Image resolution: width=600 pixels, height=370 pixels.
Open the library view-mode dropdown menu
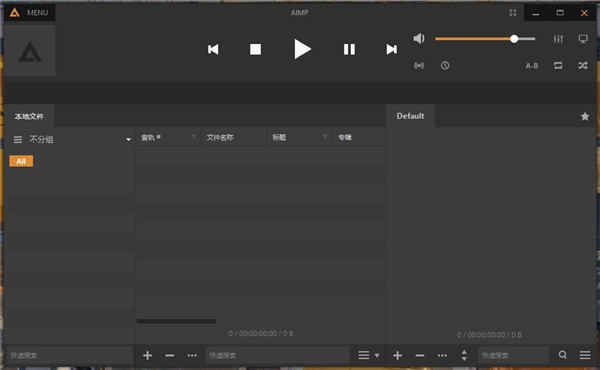coord(368,355)
